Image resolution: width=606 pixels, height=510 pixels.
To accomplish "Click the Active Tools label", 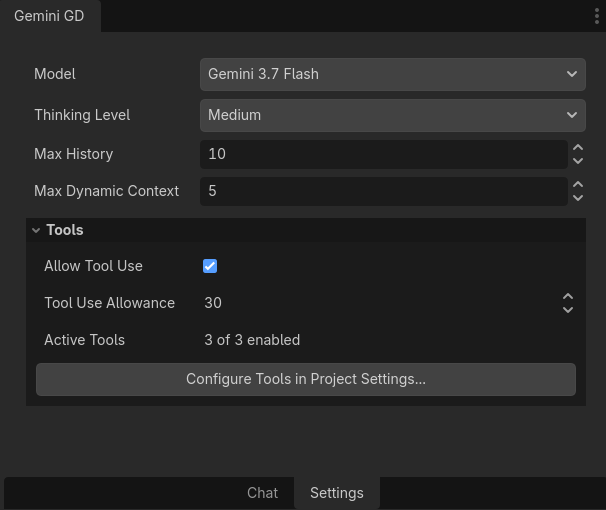I will (84, 340).
